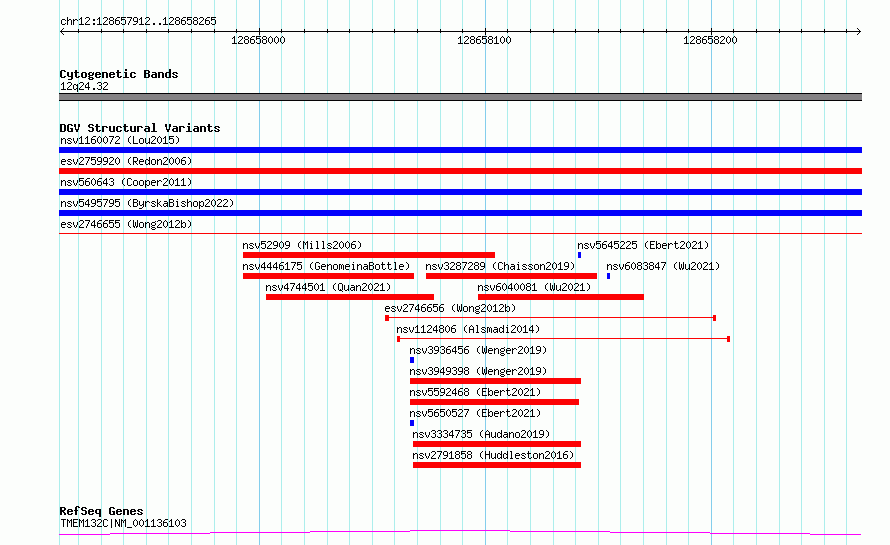This screenshot has height=545, width=890.
Task: Select the blue bar under nsv560643
Action: click(460, 192)
